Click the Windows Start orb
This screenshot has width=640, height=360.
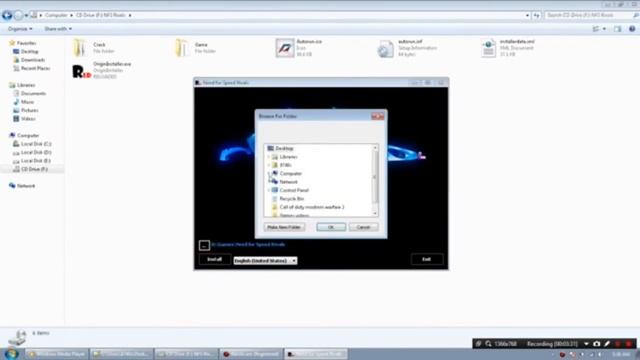point(11,353)
